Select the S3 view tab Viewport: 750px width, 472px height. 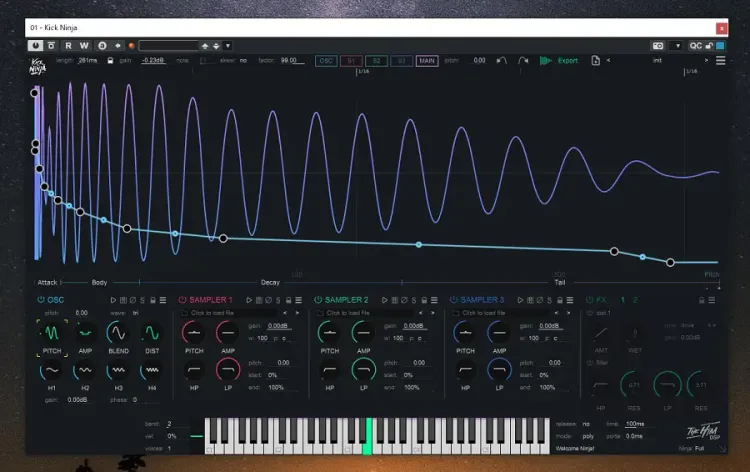click(401, 61)
